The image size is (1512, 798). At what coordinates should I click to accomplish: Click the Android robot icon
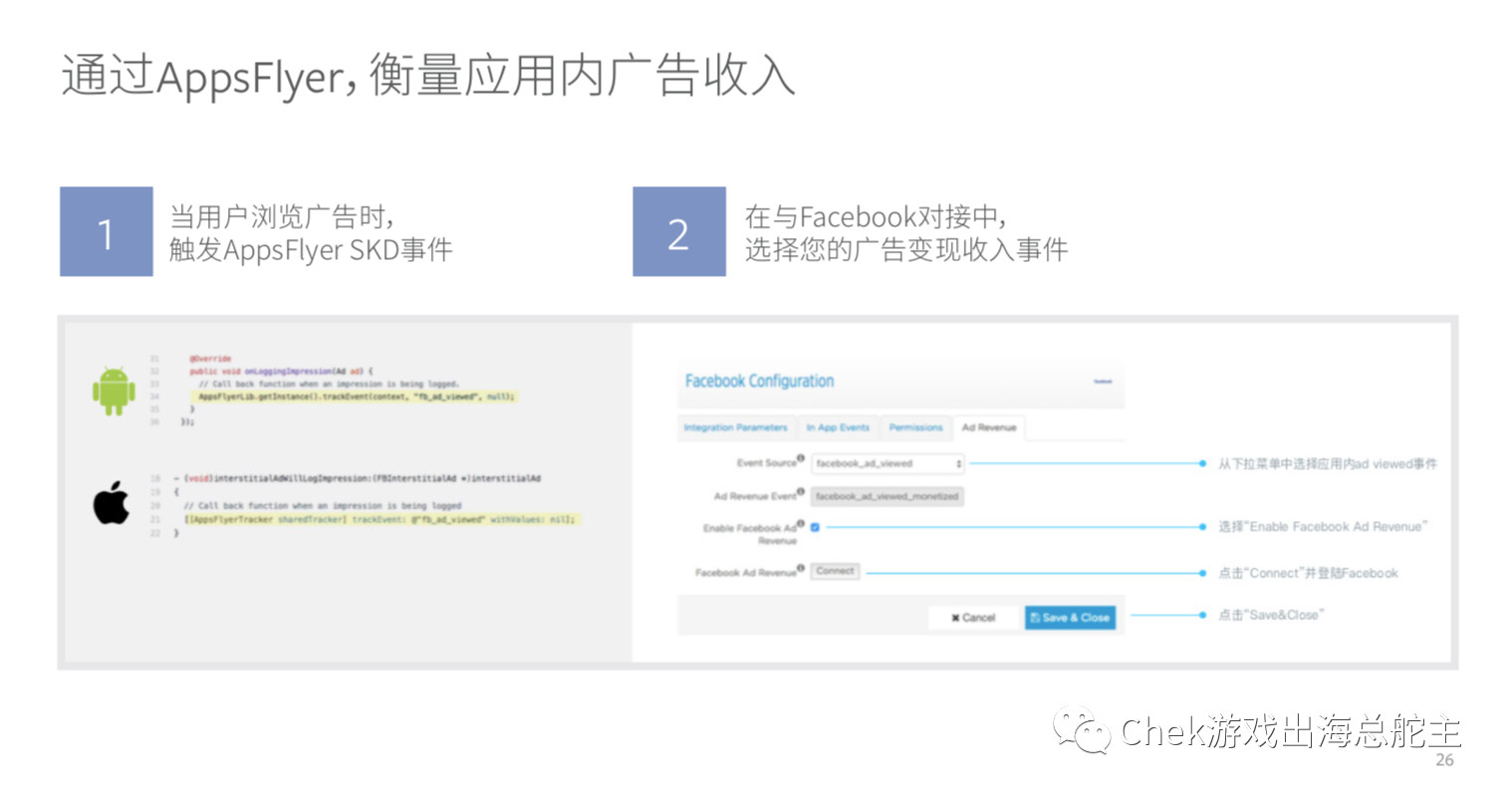pos(114,391)
